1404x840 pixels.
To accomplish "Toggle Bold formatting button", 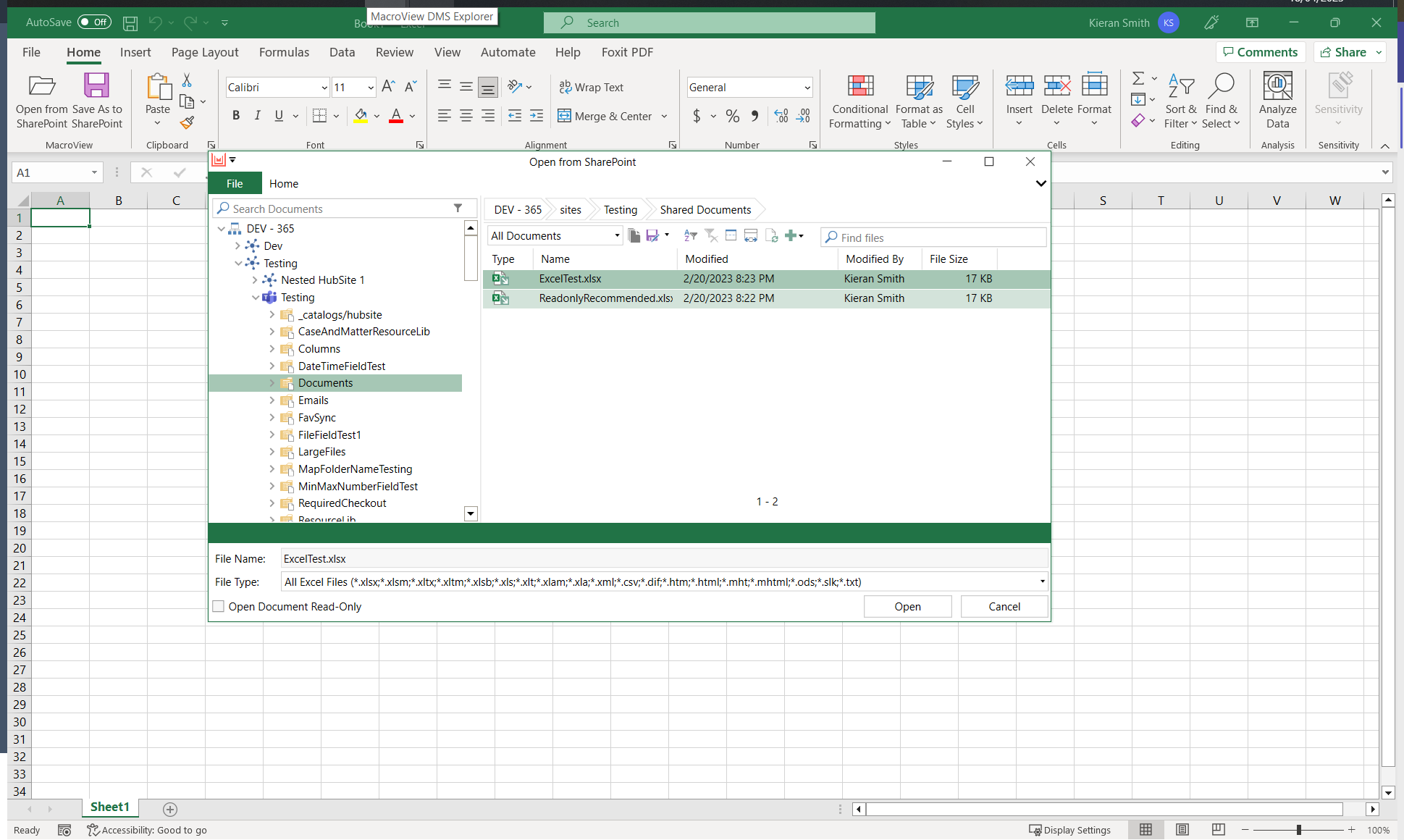I will [236, 116].
